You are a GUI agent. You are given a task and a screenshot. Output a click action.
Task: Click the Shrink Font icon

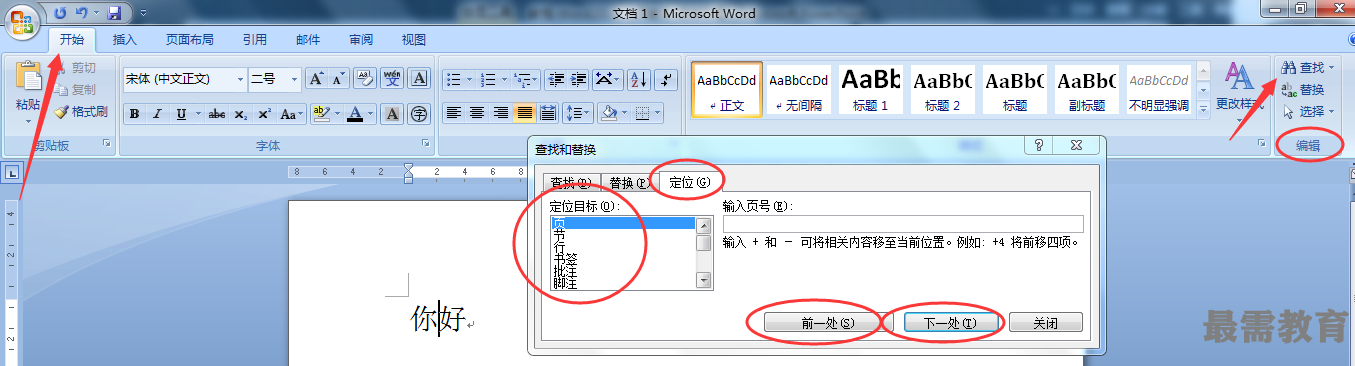pyautogui.click(x=338, y=79)
